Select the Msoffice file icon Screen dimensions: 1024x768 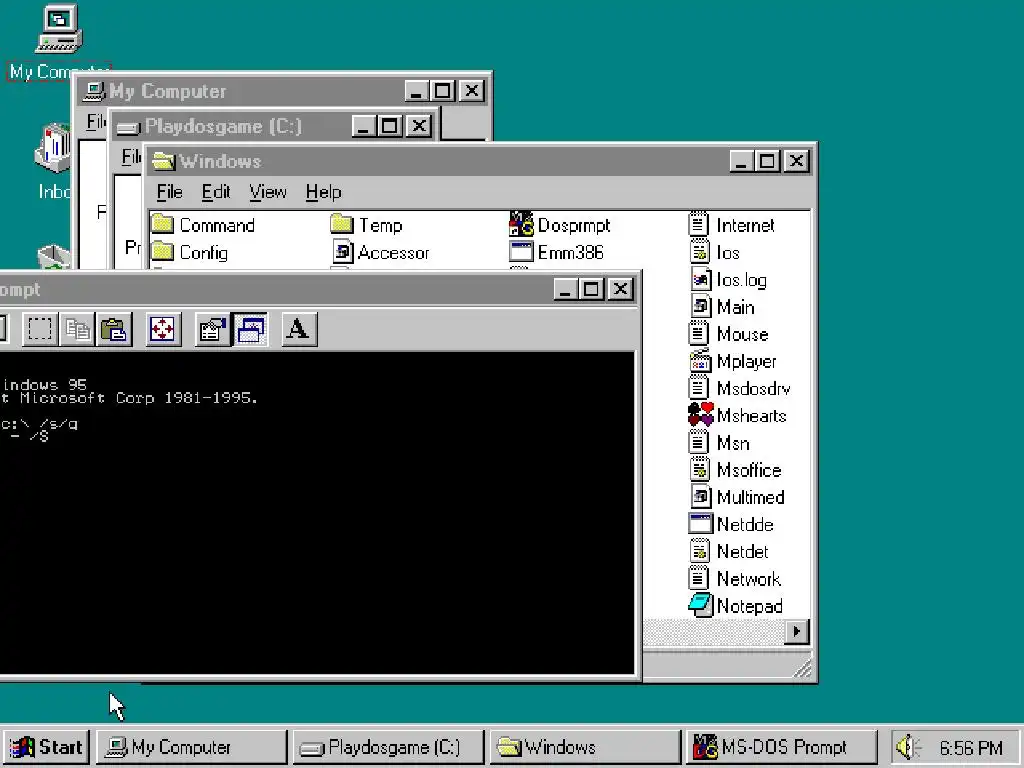699,470
